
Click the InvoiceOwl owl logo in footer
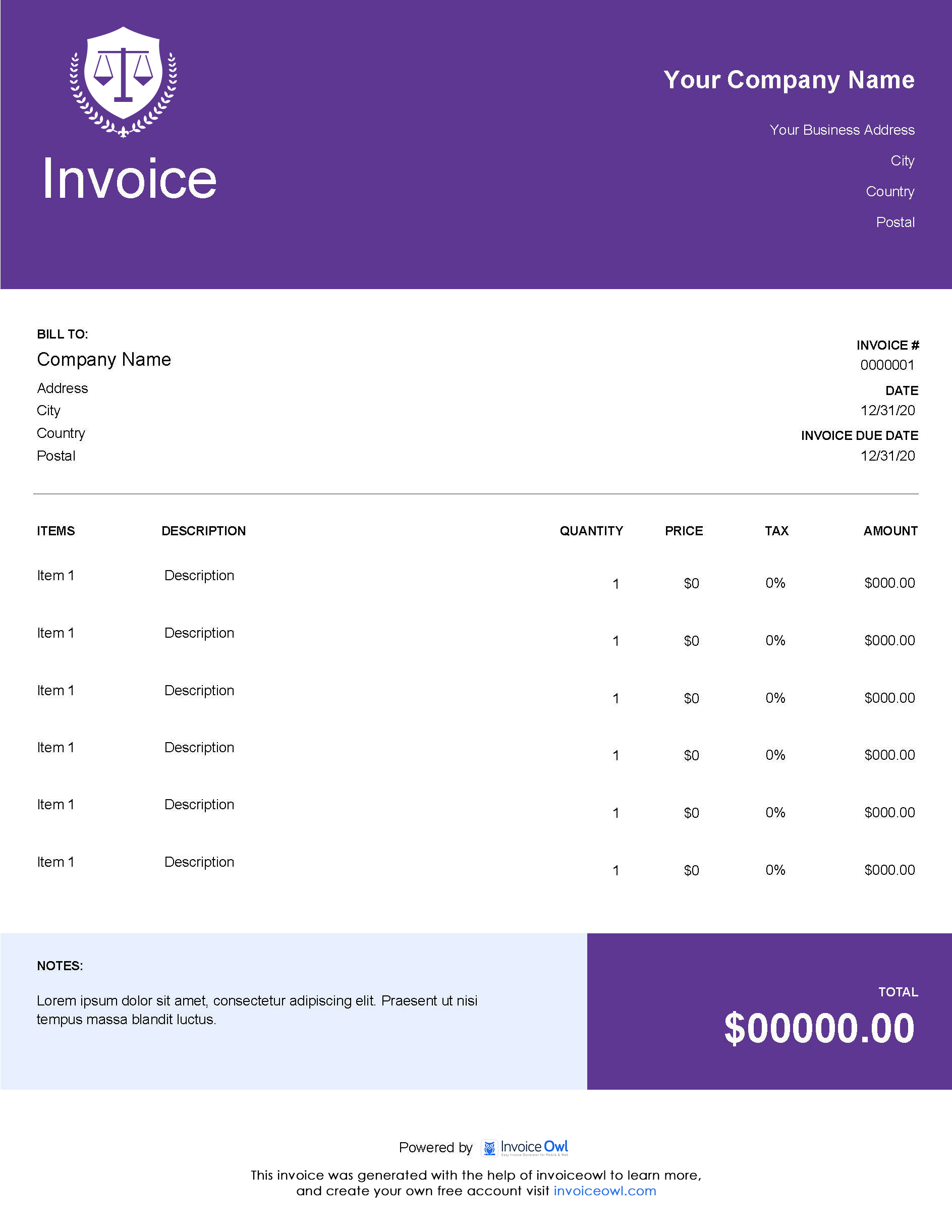pos(489,1147)
